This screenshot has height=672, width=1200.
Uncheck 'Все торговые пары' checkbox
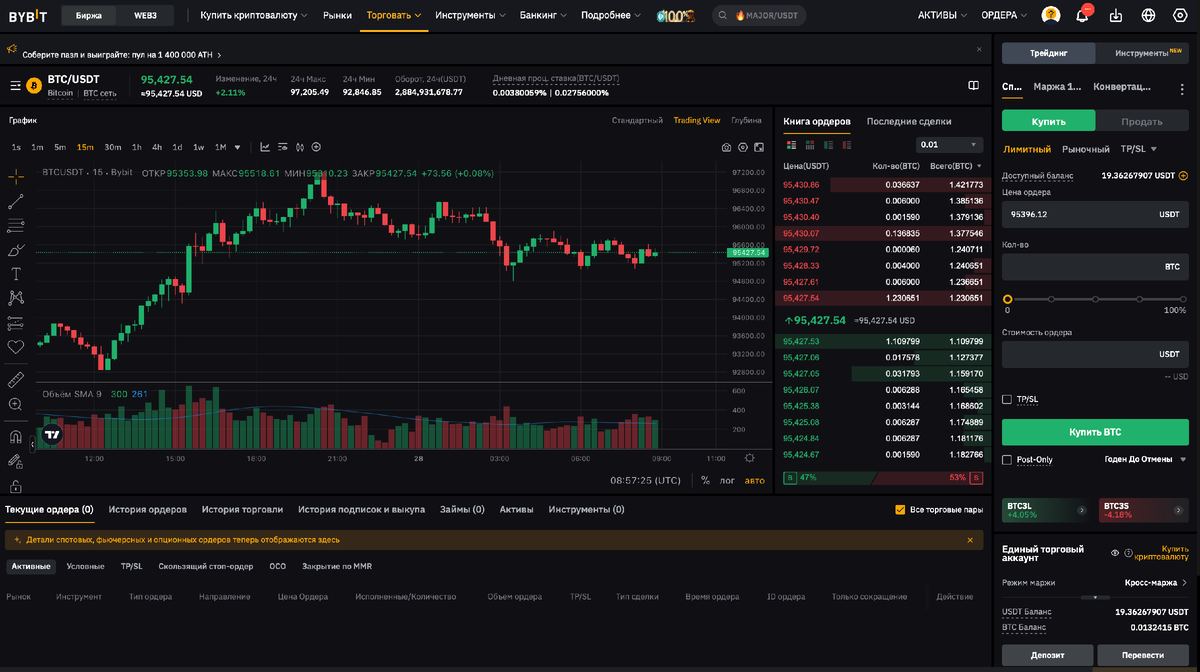tap(900, 510)
